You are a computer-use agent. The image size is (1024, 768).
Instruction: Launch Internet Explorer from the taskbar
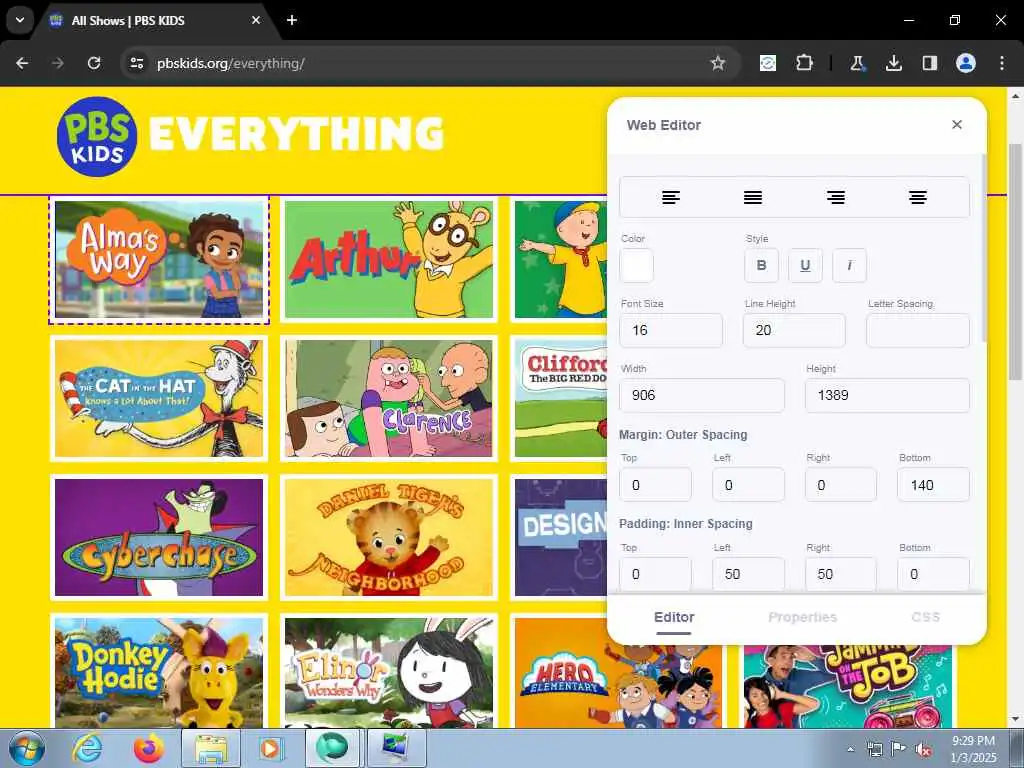(x=87, y=748)
